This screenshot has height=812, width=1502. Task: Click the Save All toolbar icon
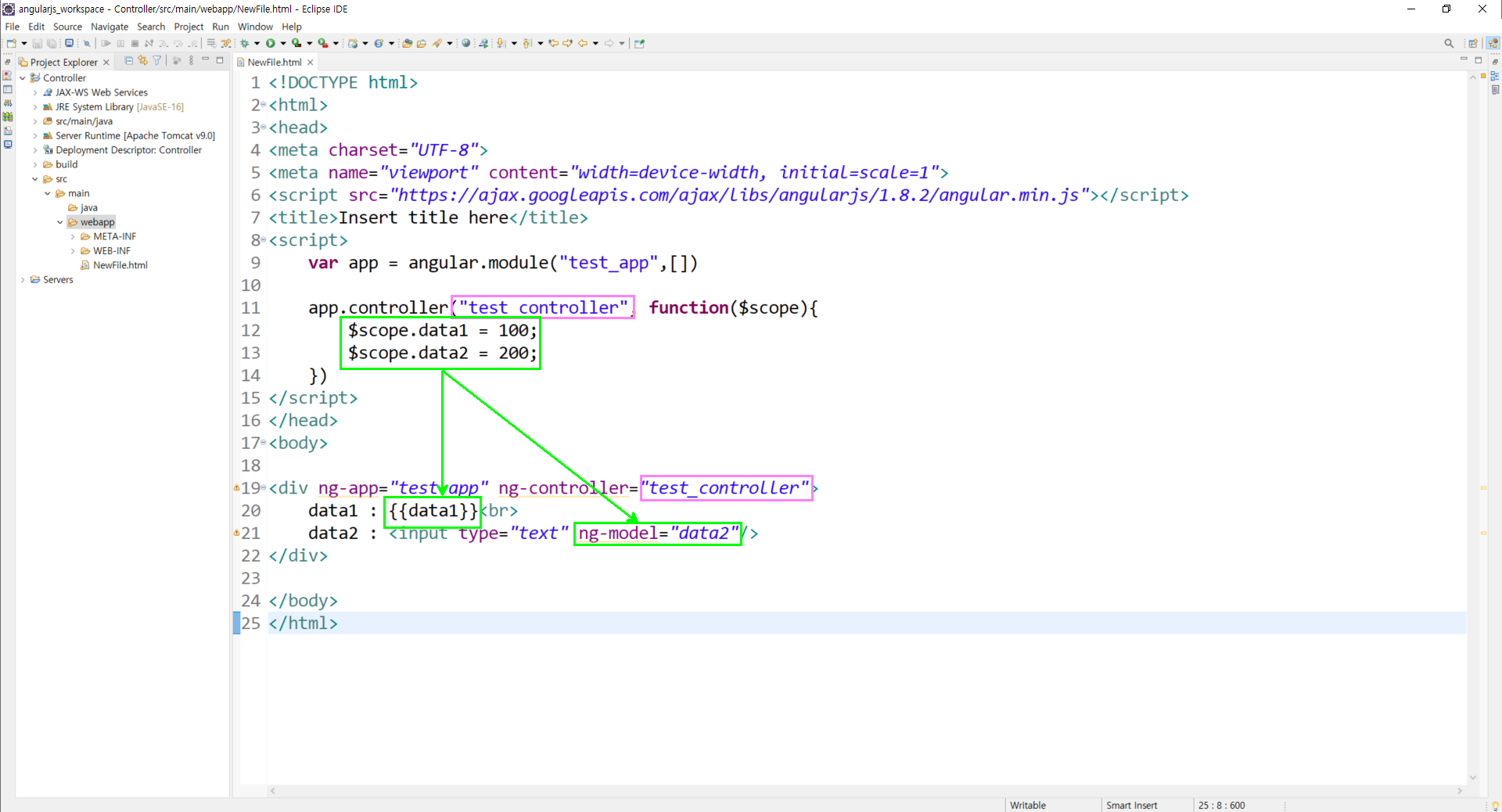(x=52, y=44)
